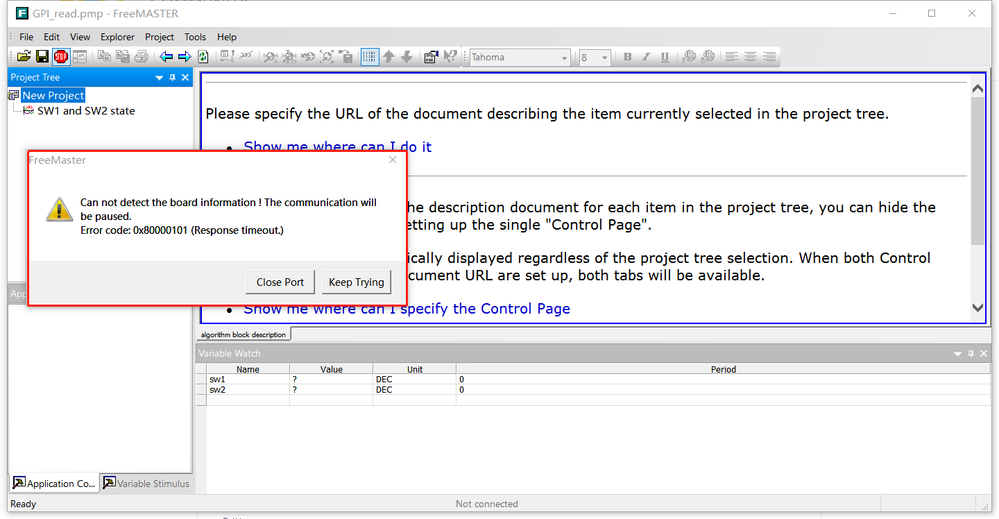Open the Project Tree panel dropdown arrow
The width and height of the screenshot is (999, 519).
tap(159, 78)
